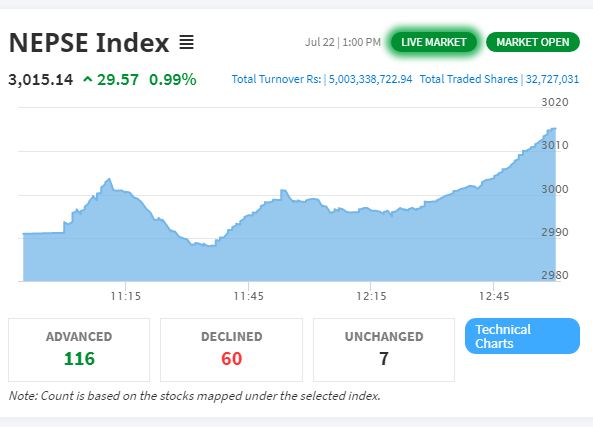Open the index list menu icon
The image size is (593, 427).
click(x=186, y=42)
